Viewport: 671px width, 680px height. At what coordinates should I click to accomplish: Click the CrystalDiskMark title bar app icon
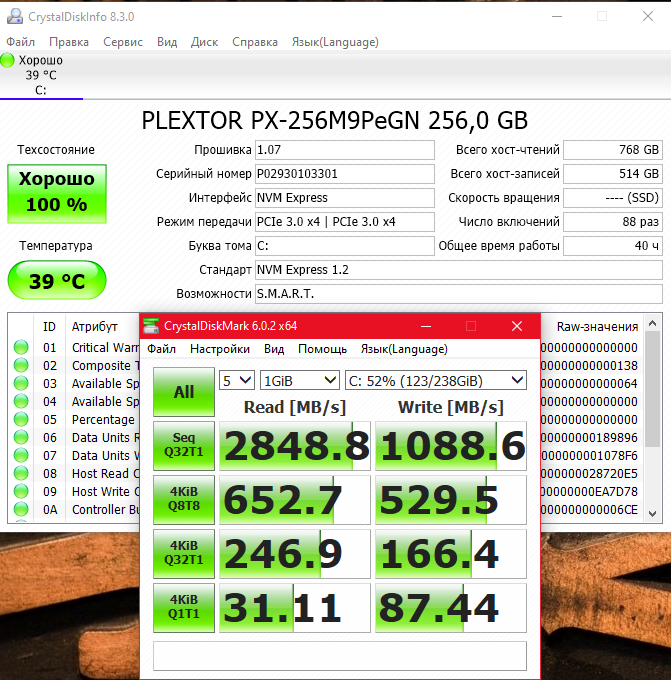click(x=151, y=326)
